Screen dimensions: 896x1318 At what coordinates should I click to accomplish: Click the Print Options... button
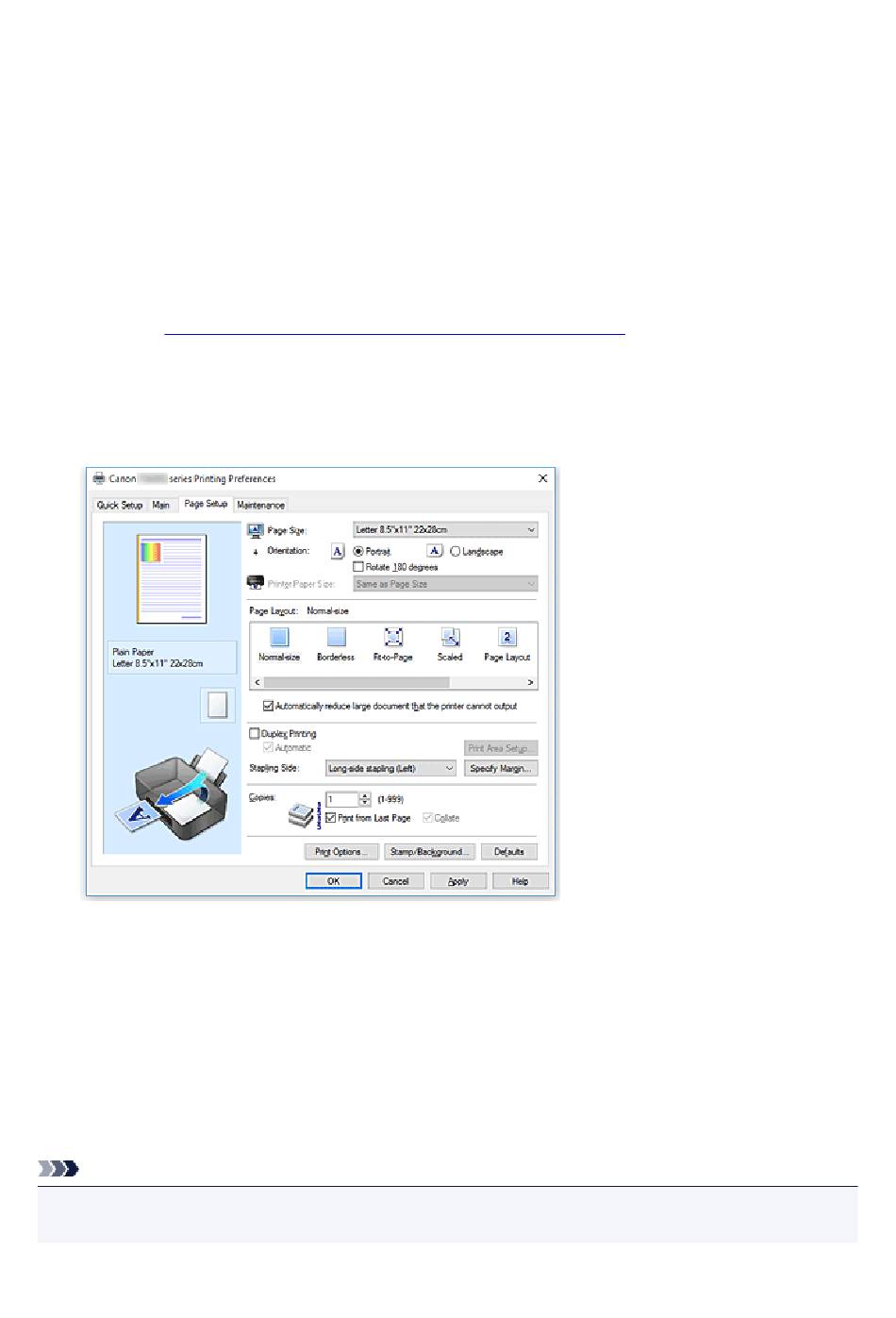341,852
